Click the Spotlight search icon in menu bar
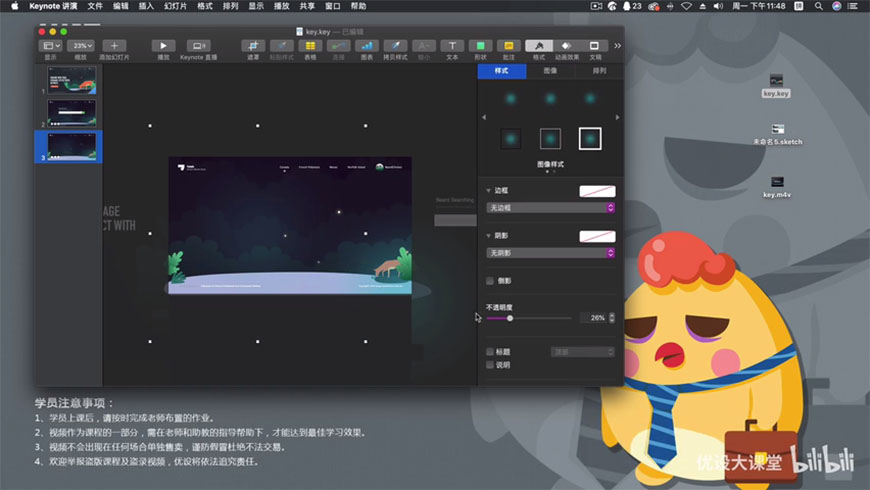 coord(818,6)
